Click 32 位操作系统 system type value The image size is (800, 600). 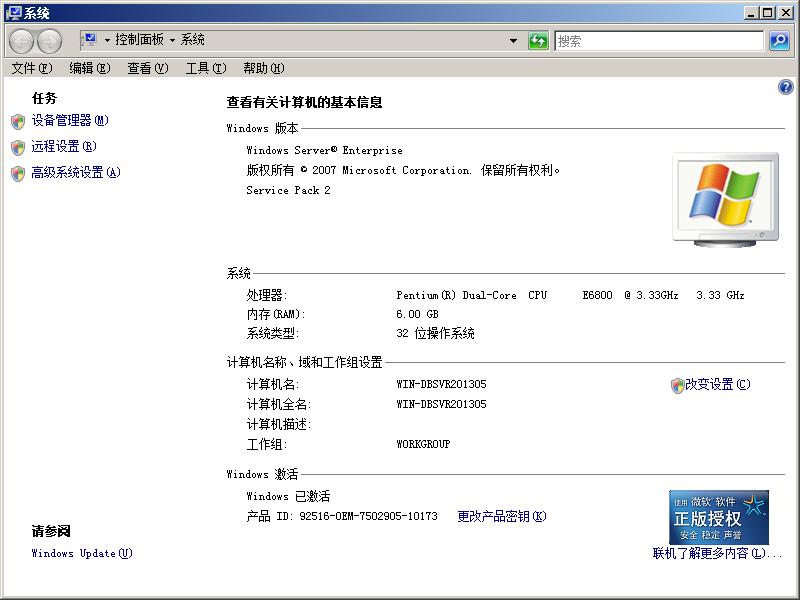pos(435,333)
